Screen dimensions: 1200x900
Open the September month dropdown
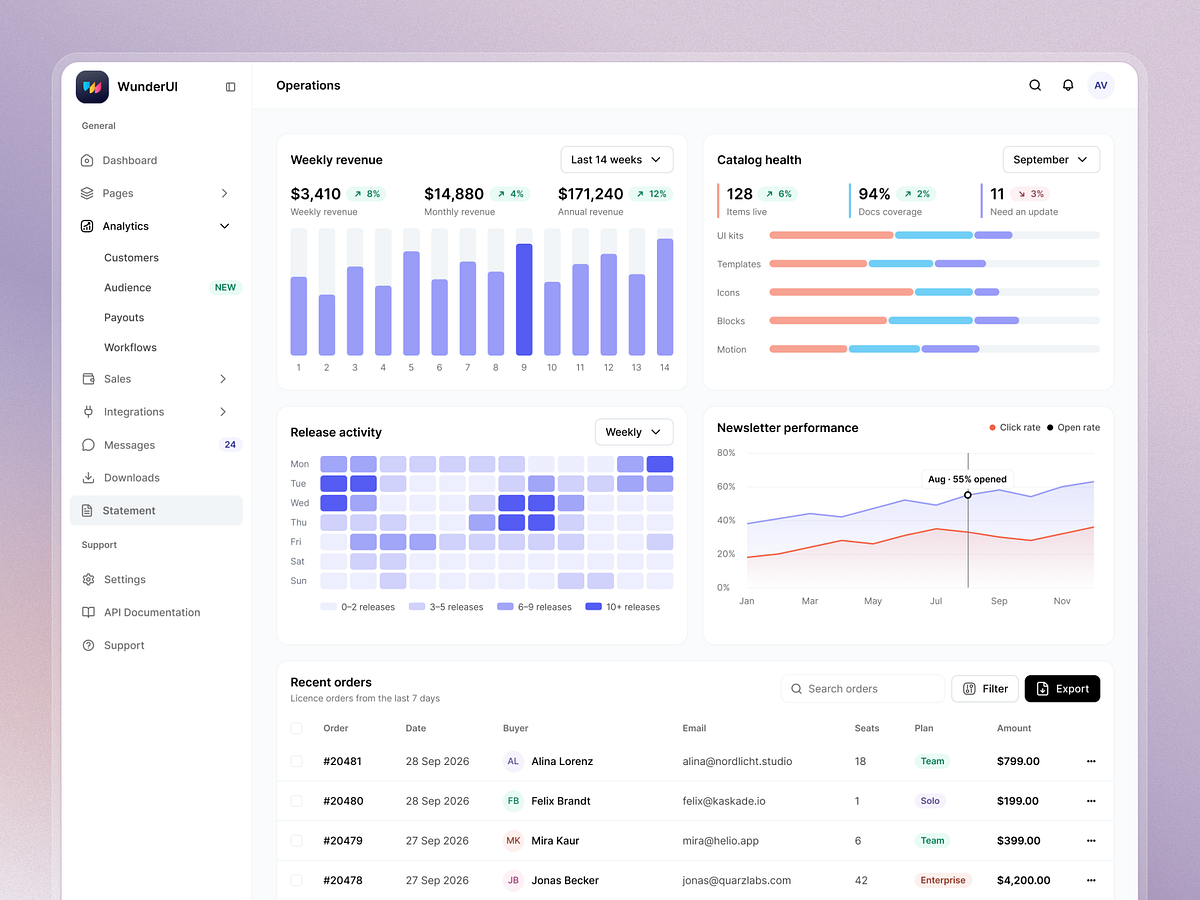point(1051,160)
